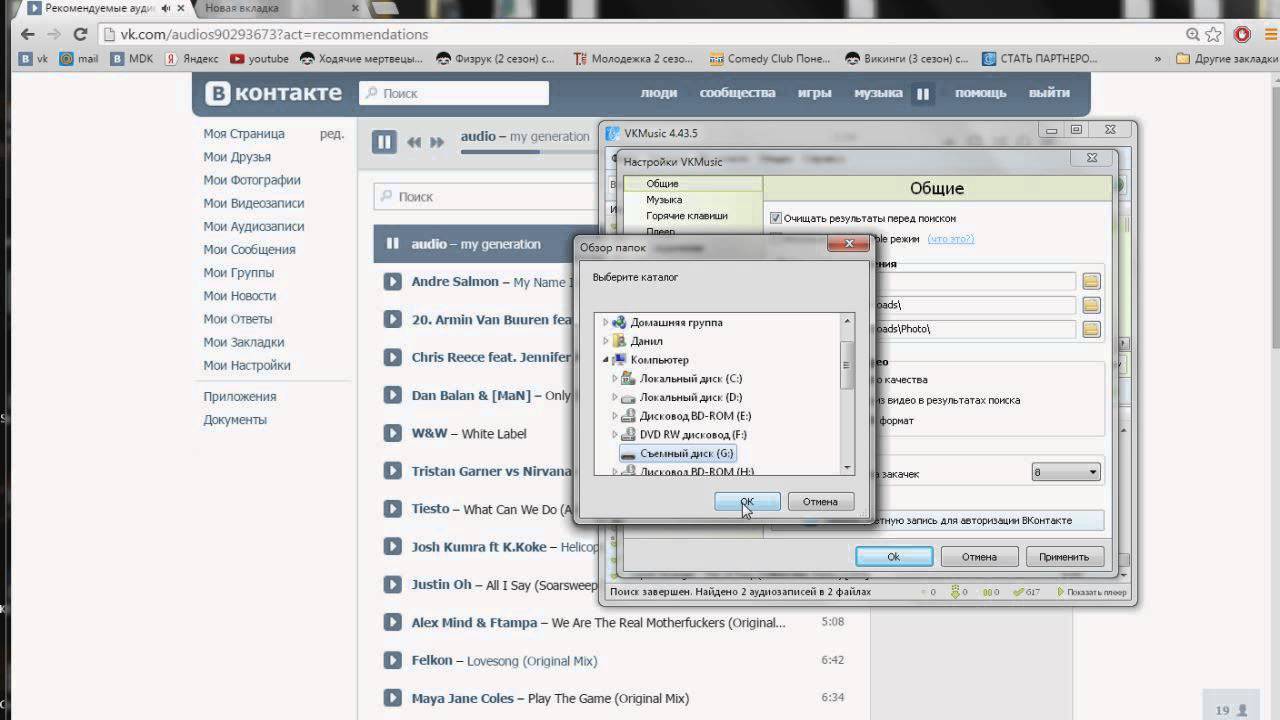This screenshot has width=1280, height=720.
Task: Expand DVD RW дисковод (F:)
Action: [615, 435]
